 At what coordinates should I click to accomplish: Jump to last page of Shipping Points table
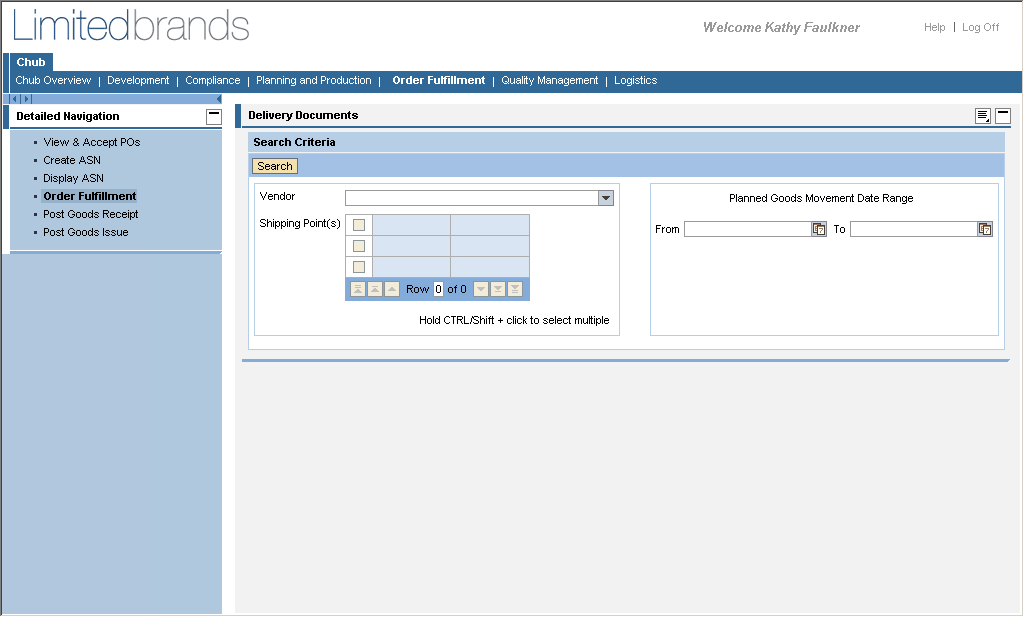tap(515, 289)
